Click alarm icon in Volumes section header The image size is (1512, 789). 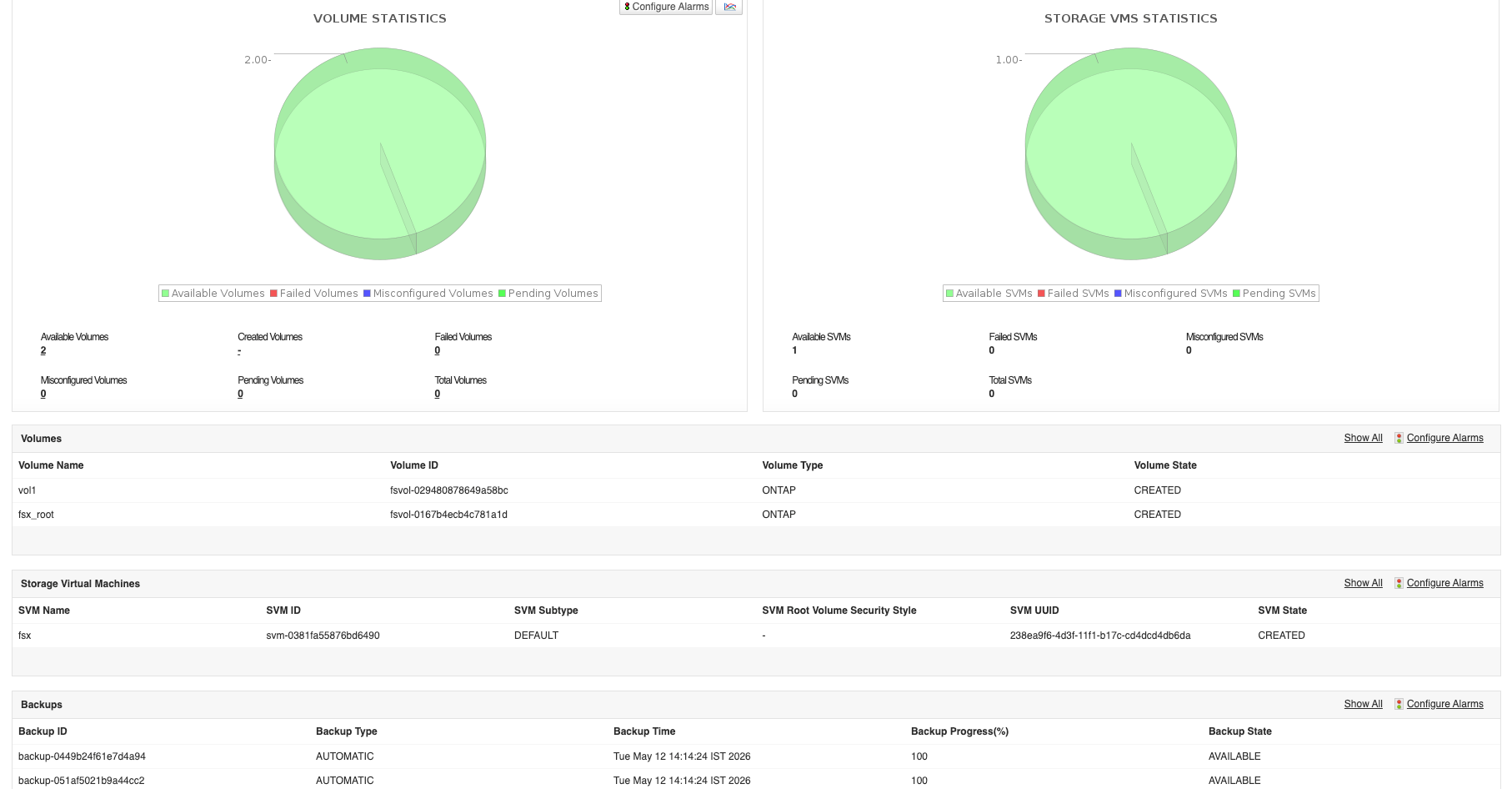click(1399, 438)
